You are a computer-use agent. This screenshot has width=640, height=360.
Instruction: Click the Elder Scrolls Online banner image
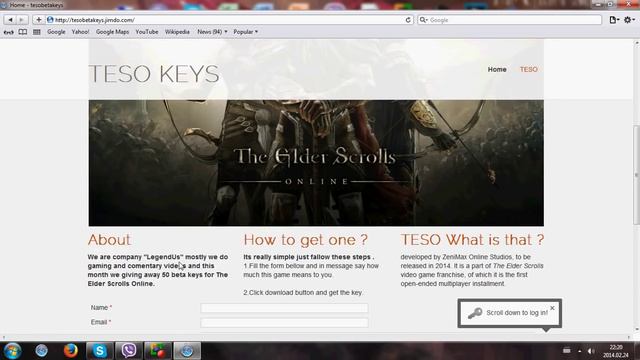(x=316, y=163)
